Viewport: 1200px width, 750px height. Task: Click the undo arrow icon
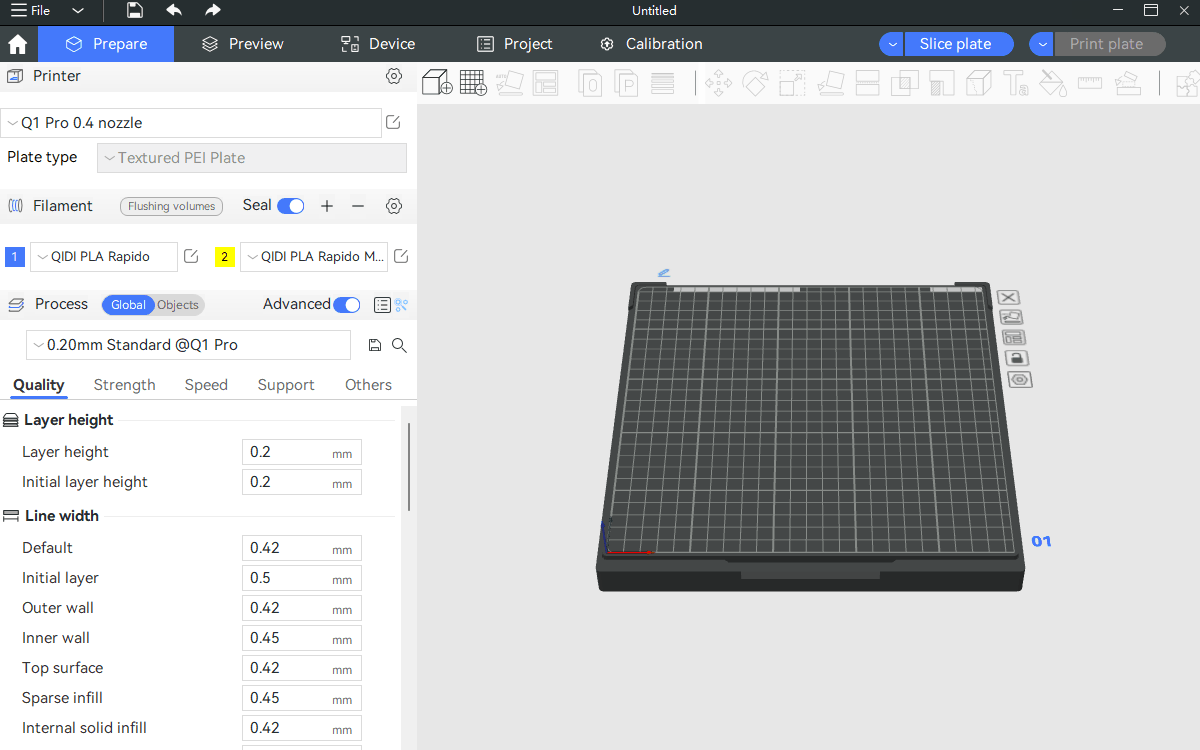(174, 11)
